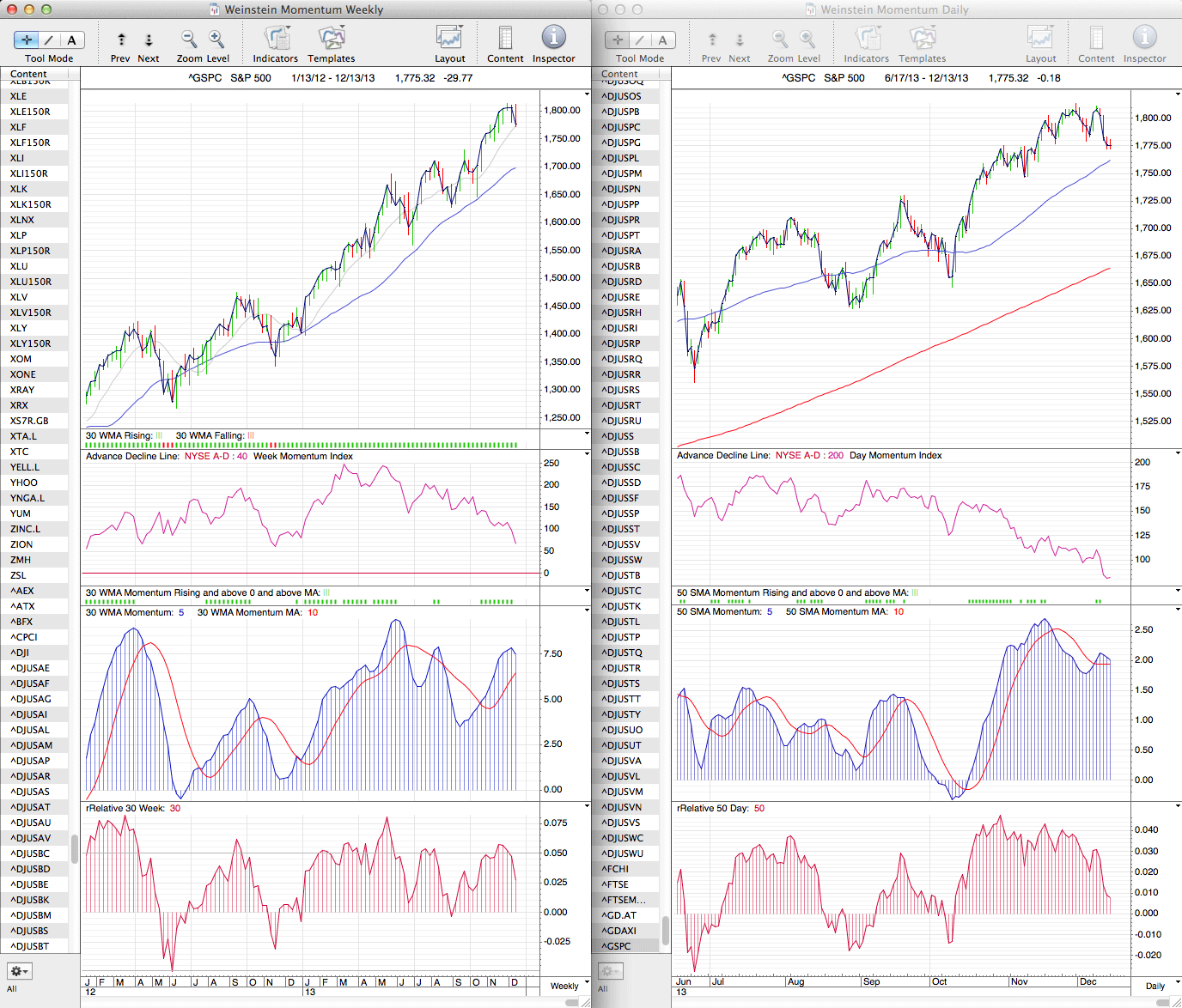Screen dimensions: 1182x1008
Task: Select ^DJUSOS in the Daily symbol list
Action: (x=625, y=96)
